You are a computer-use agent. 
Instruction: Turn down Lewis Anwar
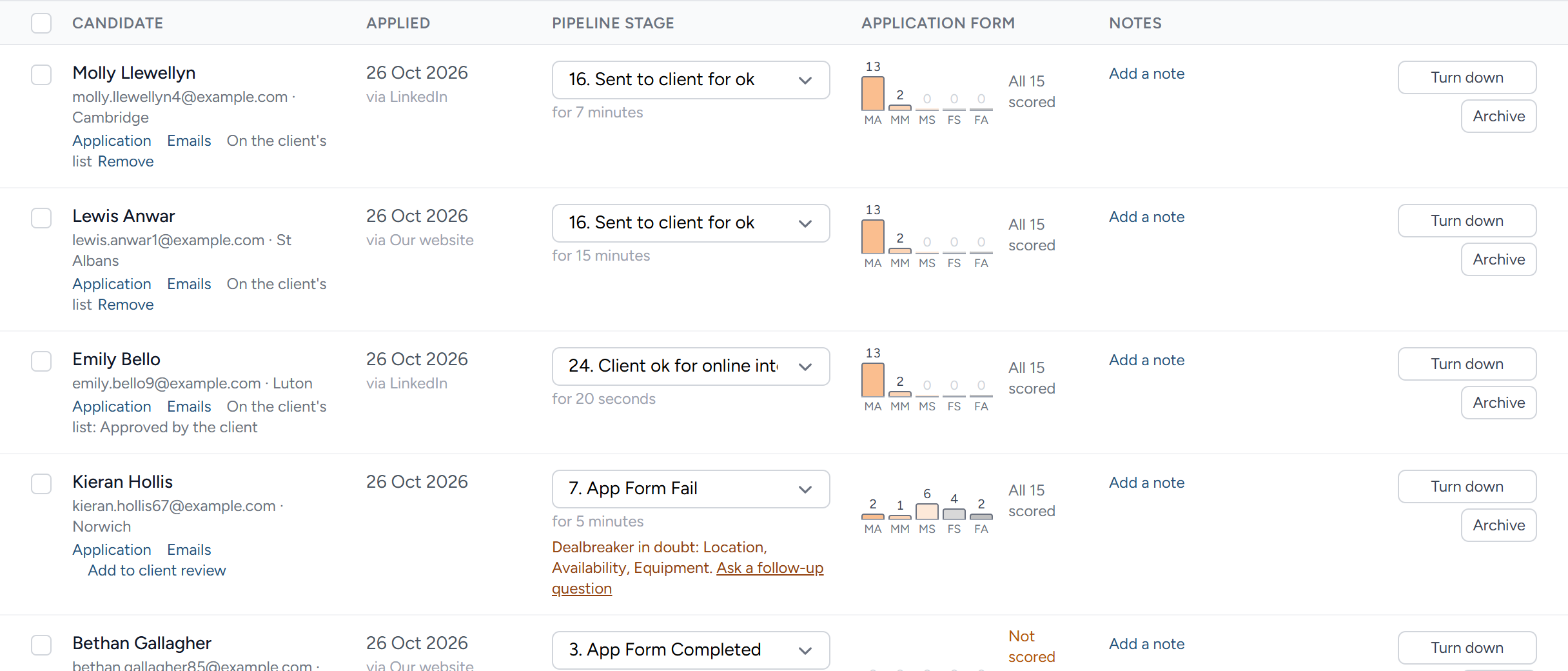(1467, 221)
